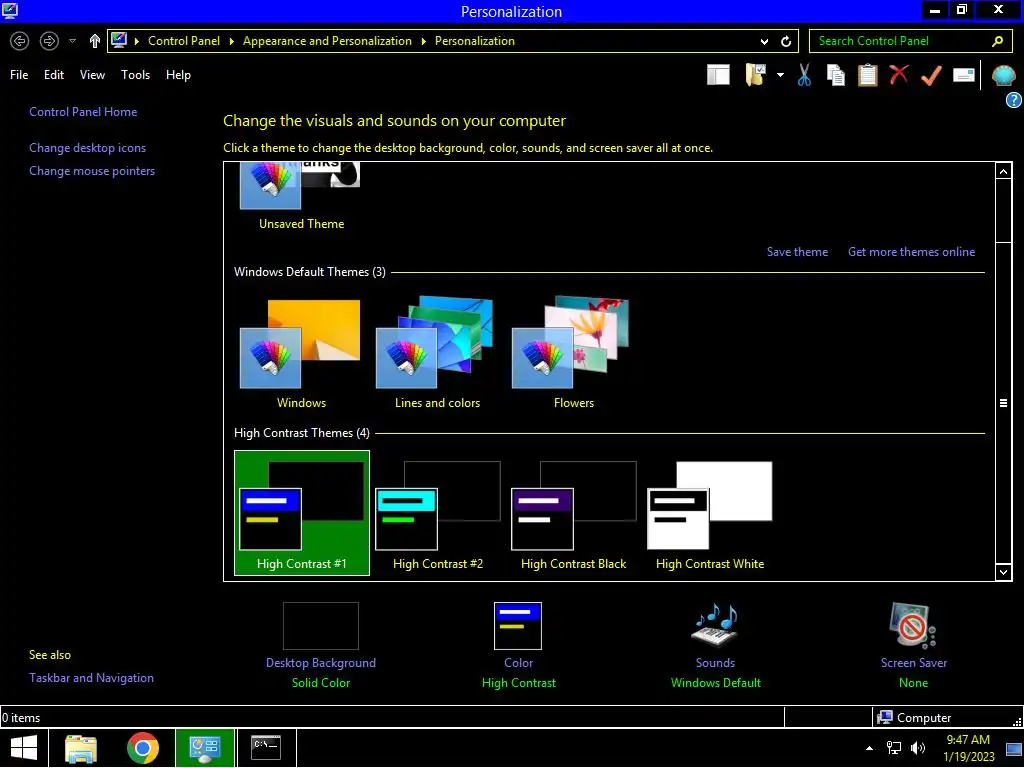This screenshot has width=1024, height=768.
Task: Select the High Contrast Black theme
Action: pos(573,513)
